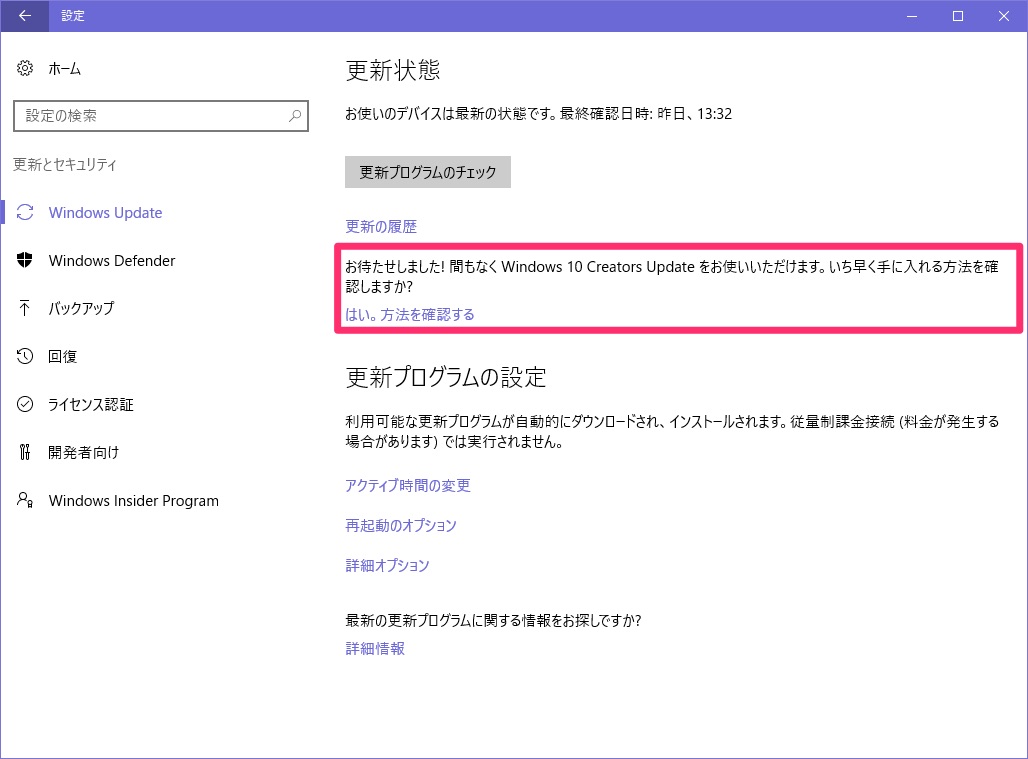Open Windows Defender settings
1028x759 pixels.
(x=111, y=260)
